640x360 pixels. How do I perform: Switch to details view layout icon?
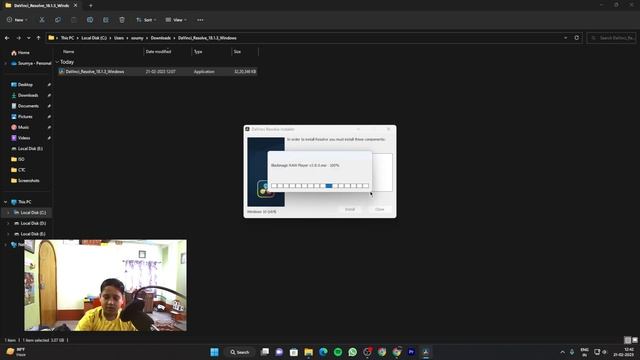[627, 340]
